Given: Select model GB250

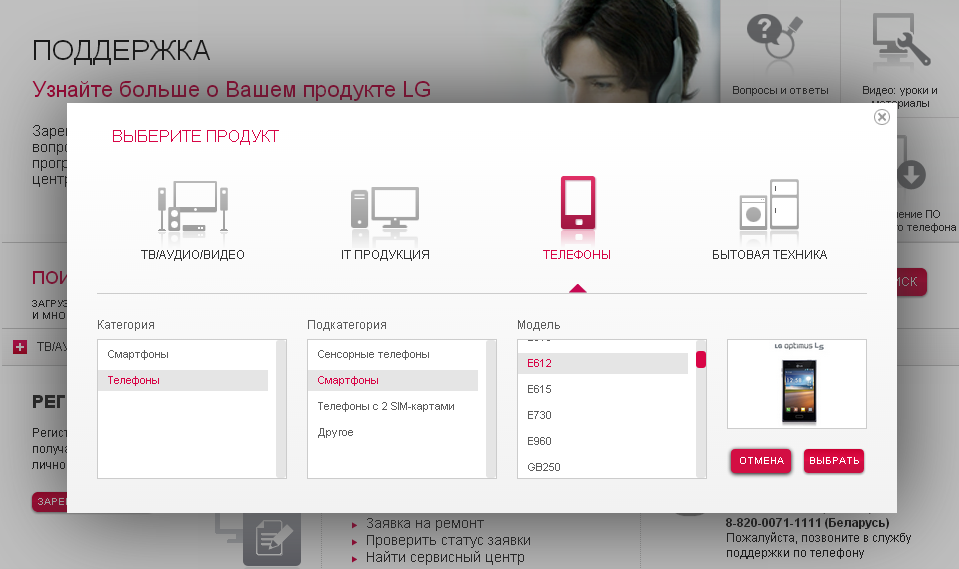Looking at the screenshot, I should click(x=602, y=467).
